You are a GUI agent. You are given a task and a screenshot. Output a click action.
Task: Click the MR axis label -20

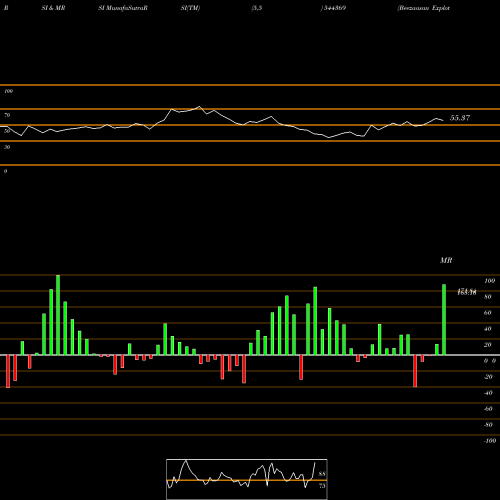[x=488, y=377]
